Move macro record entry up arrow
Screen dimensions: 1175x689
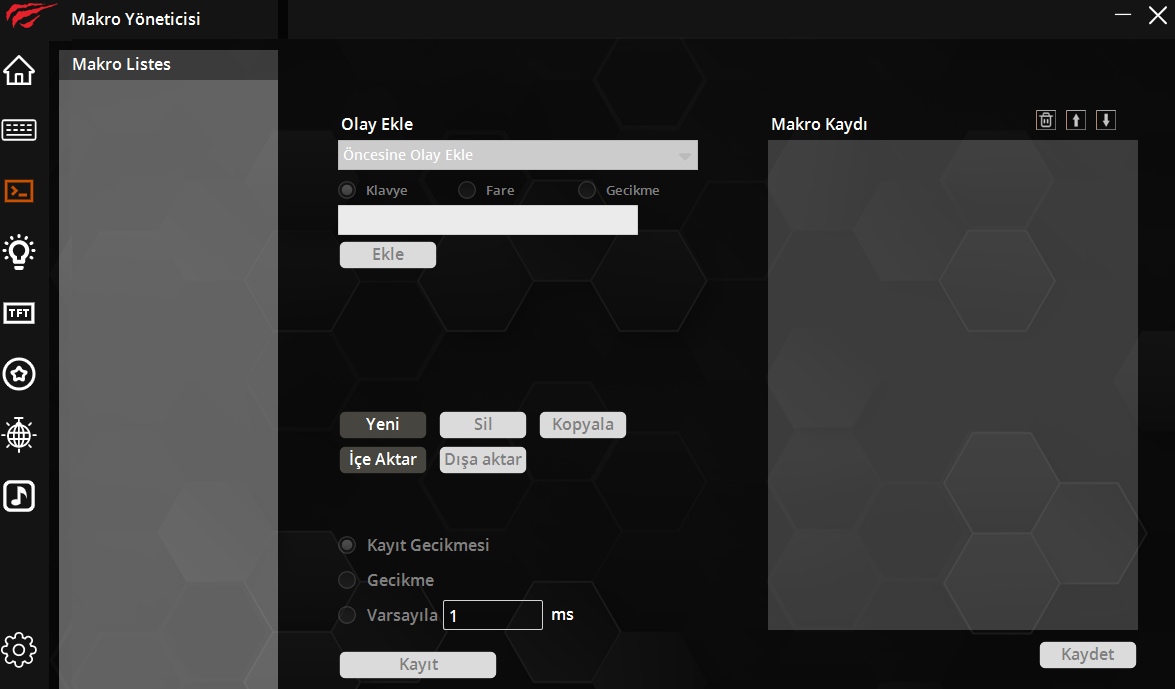[x=1076, y=120]
